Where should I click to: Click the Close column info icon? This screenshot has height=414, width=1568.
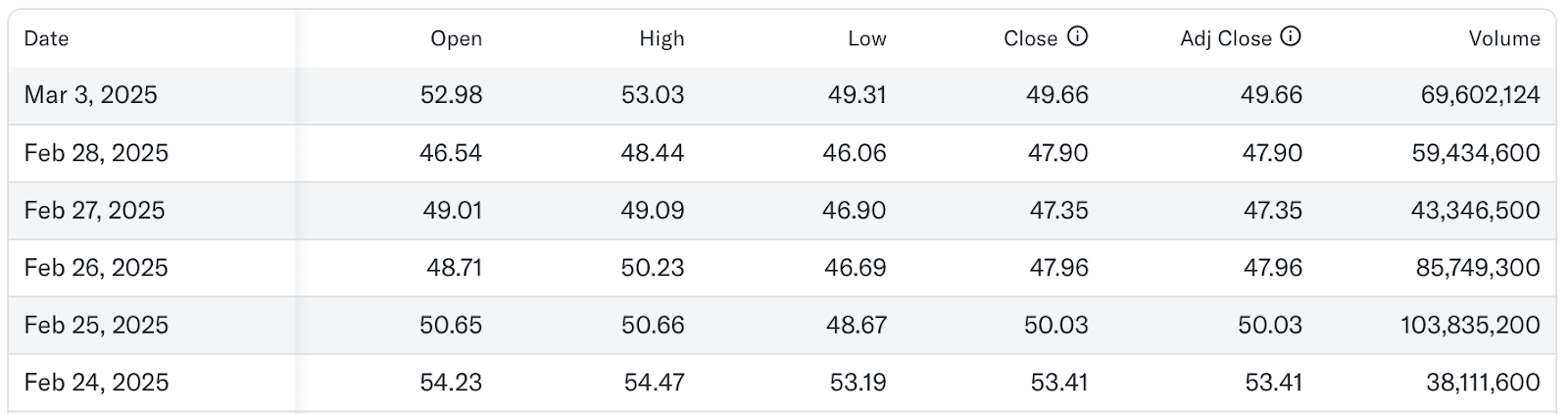1077,37
